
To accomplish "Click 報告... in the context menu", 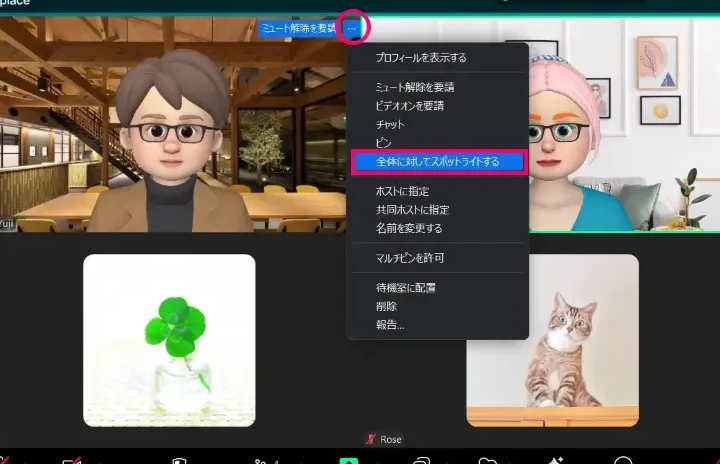I will (x=389, y=324).
